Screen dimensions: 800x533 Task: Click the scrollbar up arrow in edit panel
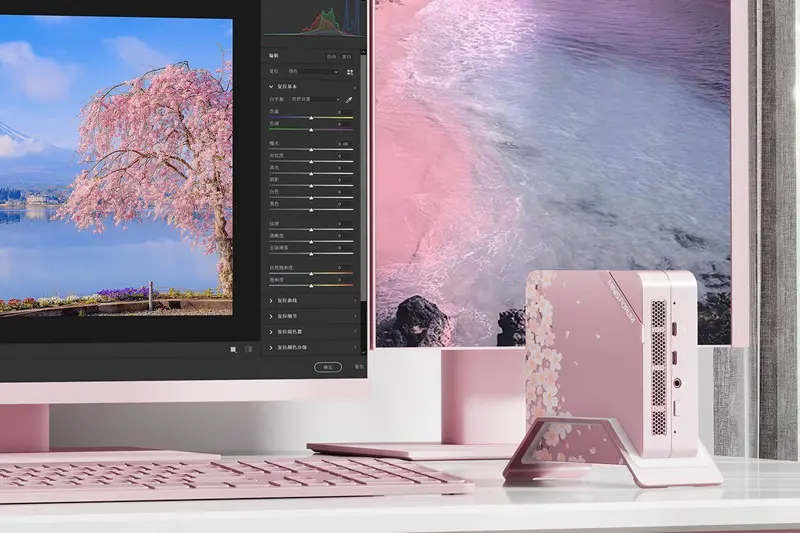click(363, 52)
